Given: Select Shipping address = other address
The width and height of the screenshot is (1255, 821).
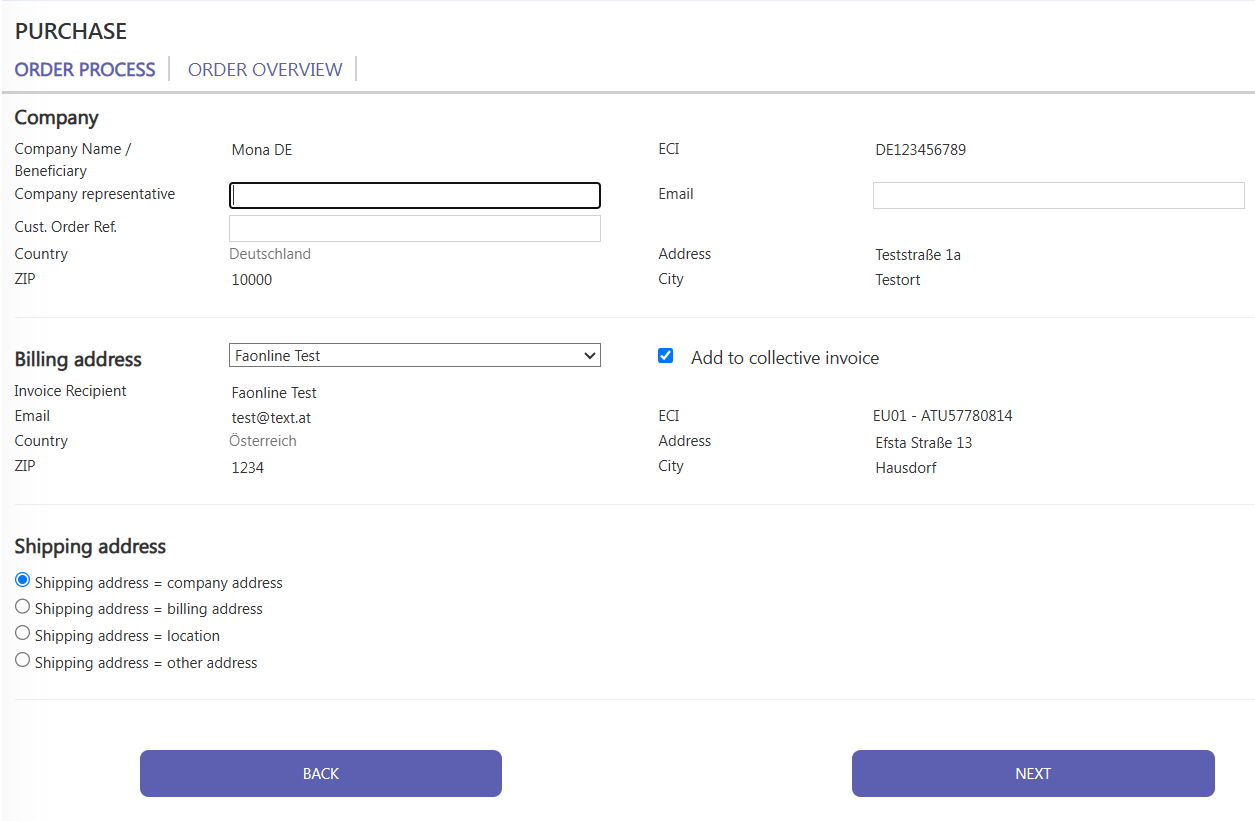Looking at the screenshot, I should (23, 660).
